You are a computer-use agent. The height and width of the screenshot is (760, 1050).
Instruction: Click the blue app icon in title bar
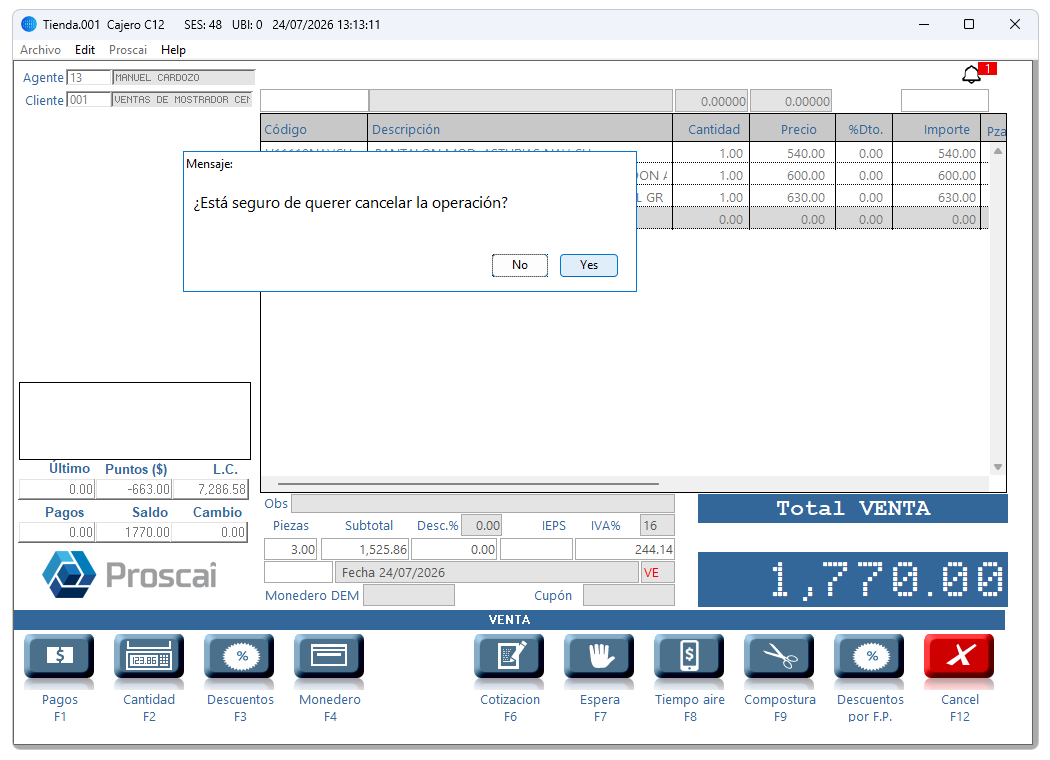[x=29, y=24]
